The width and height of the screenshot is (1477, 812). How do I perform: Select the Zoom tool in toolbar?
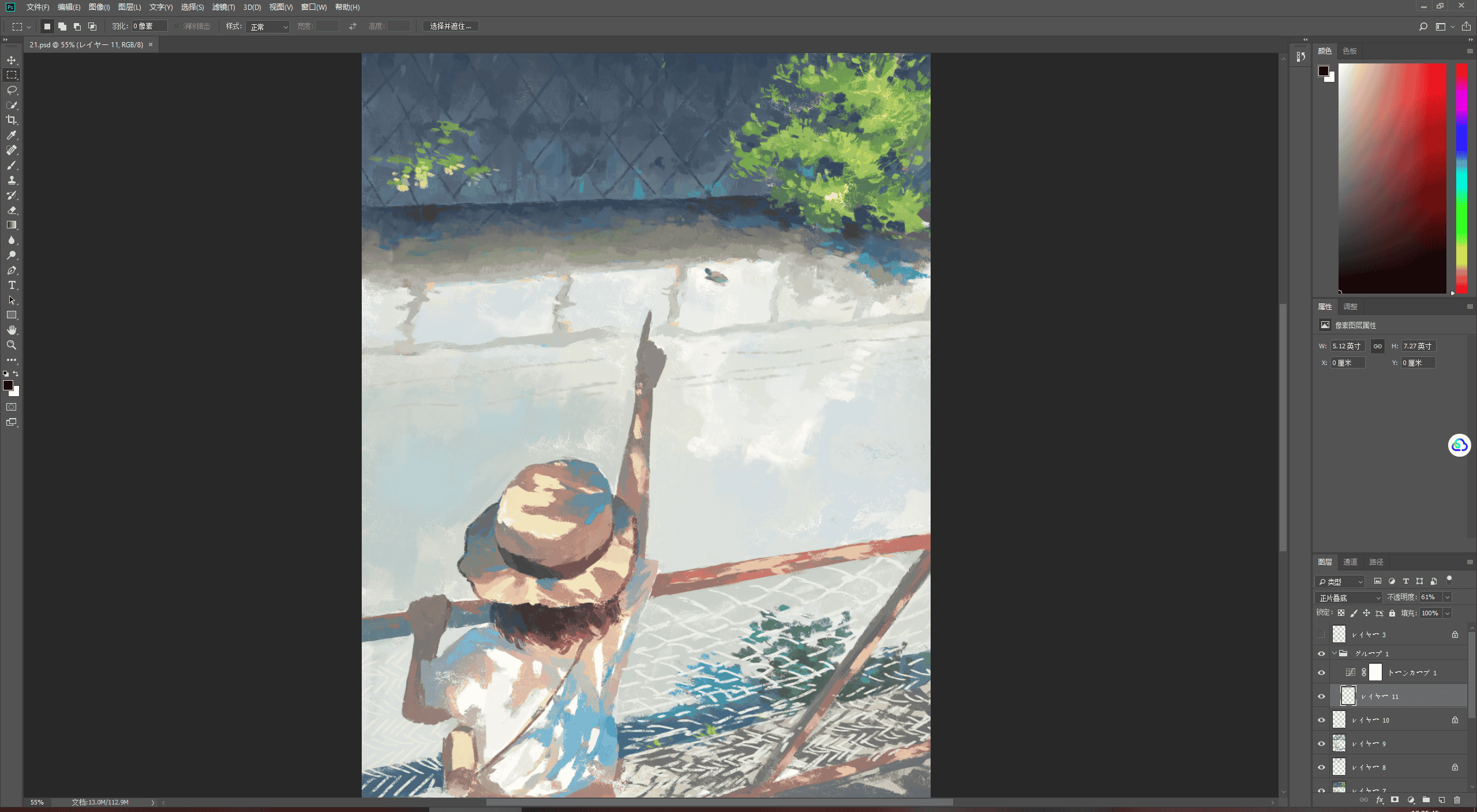(12, 345)
